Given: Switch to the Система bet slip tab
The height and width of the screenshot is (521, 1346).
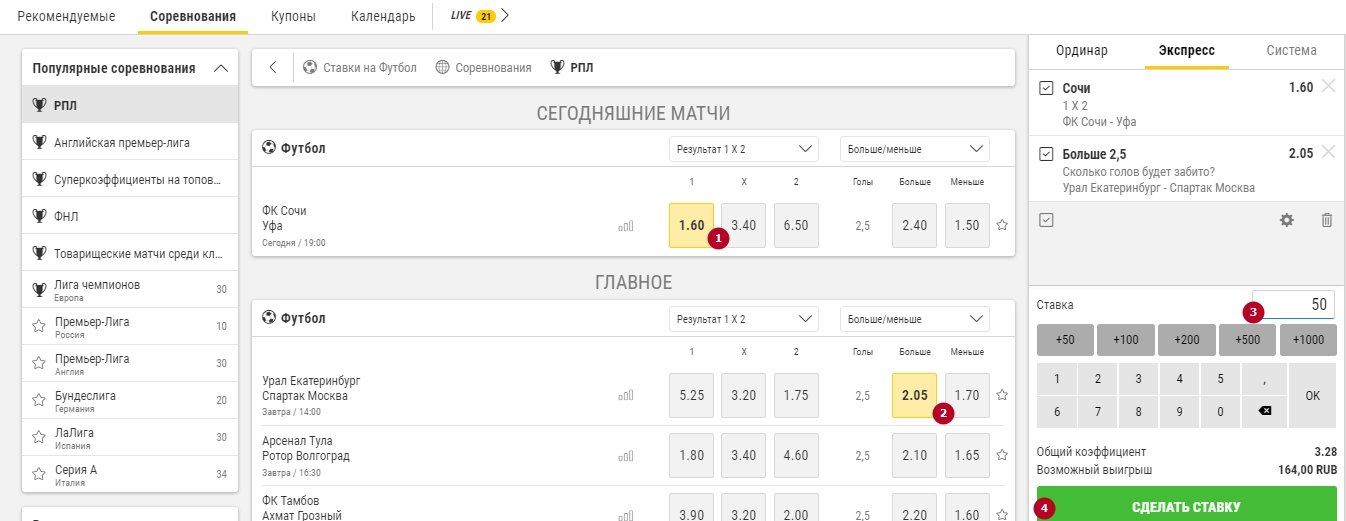Looking at the screenshot, I should tap(1291, 50).
